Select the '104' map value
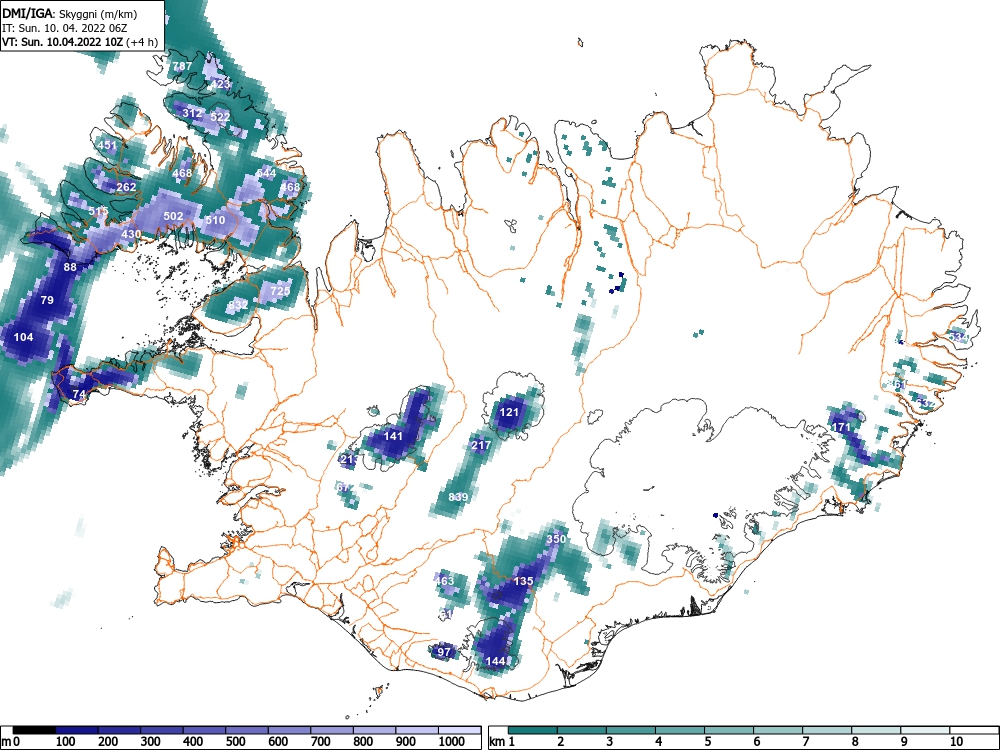Image resolution: width=1000 pixels, height=750 pixels. coord(24,337)
